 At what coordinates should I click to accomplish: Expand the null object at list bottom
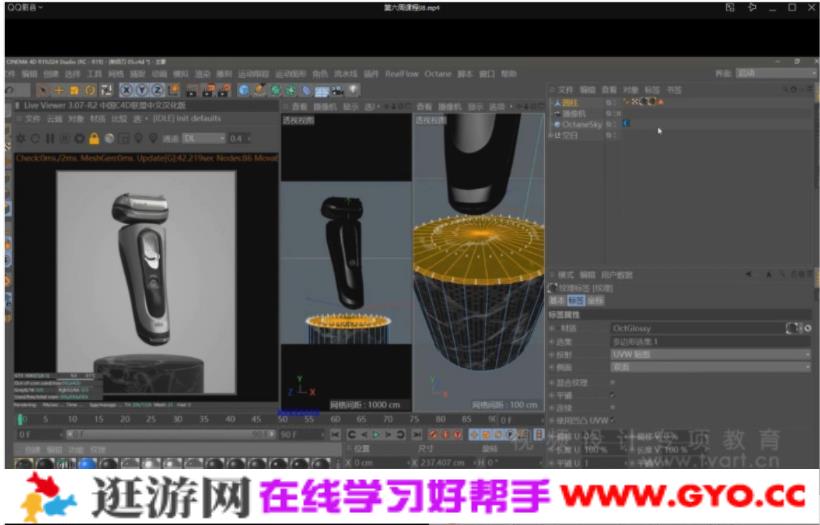tap(551, 135)
